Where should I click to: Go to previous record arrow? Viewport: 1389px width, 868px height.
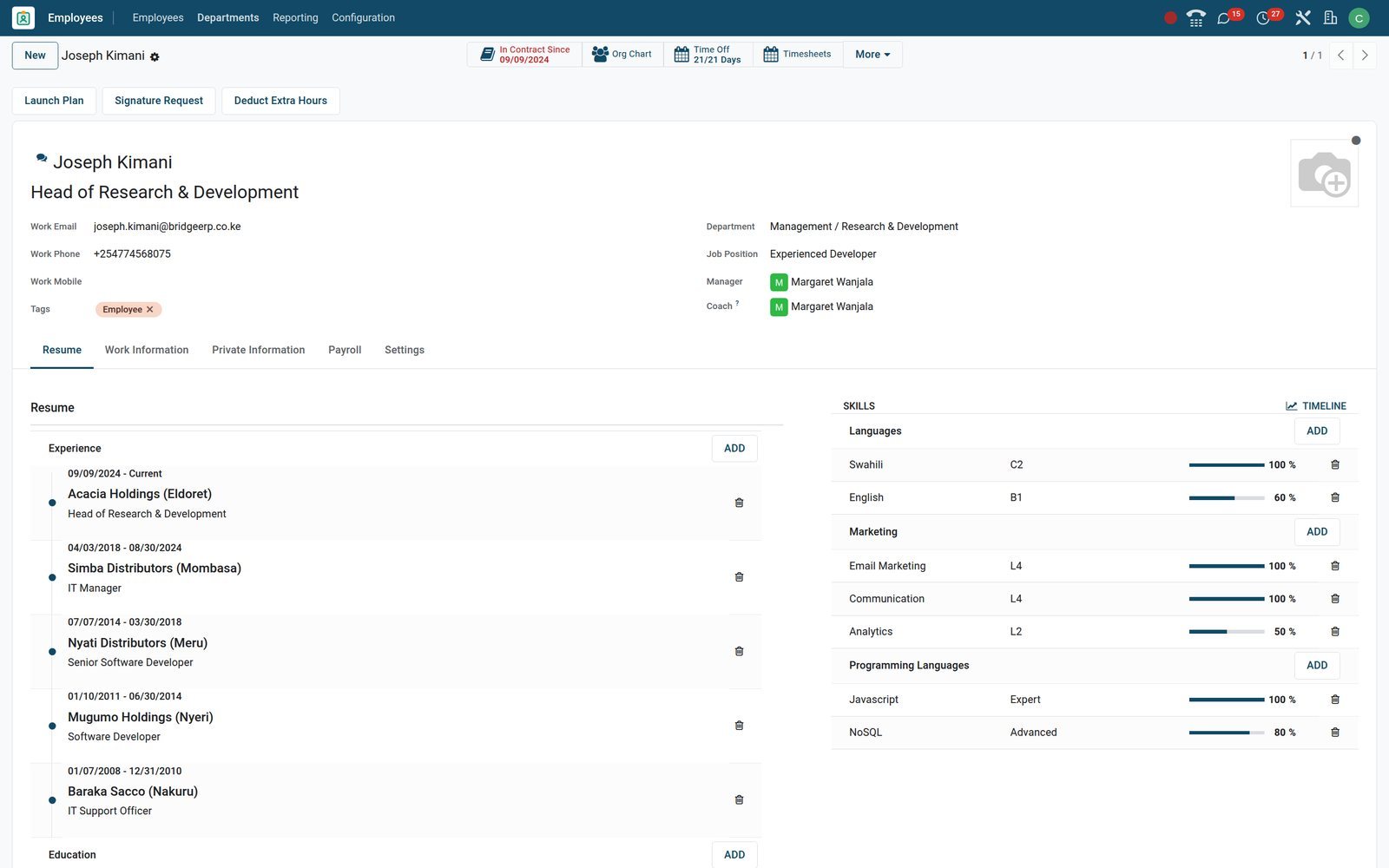tap(1340, 56)
